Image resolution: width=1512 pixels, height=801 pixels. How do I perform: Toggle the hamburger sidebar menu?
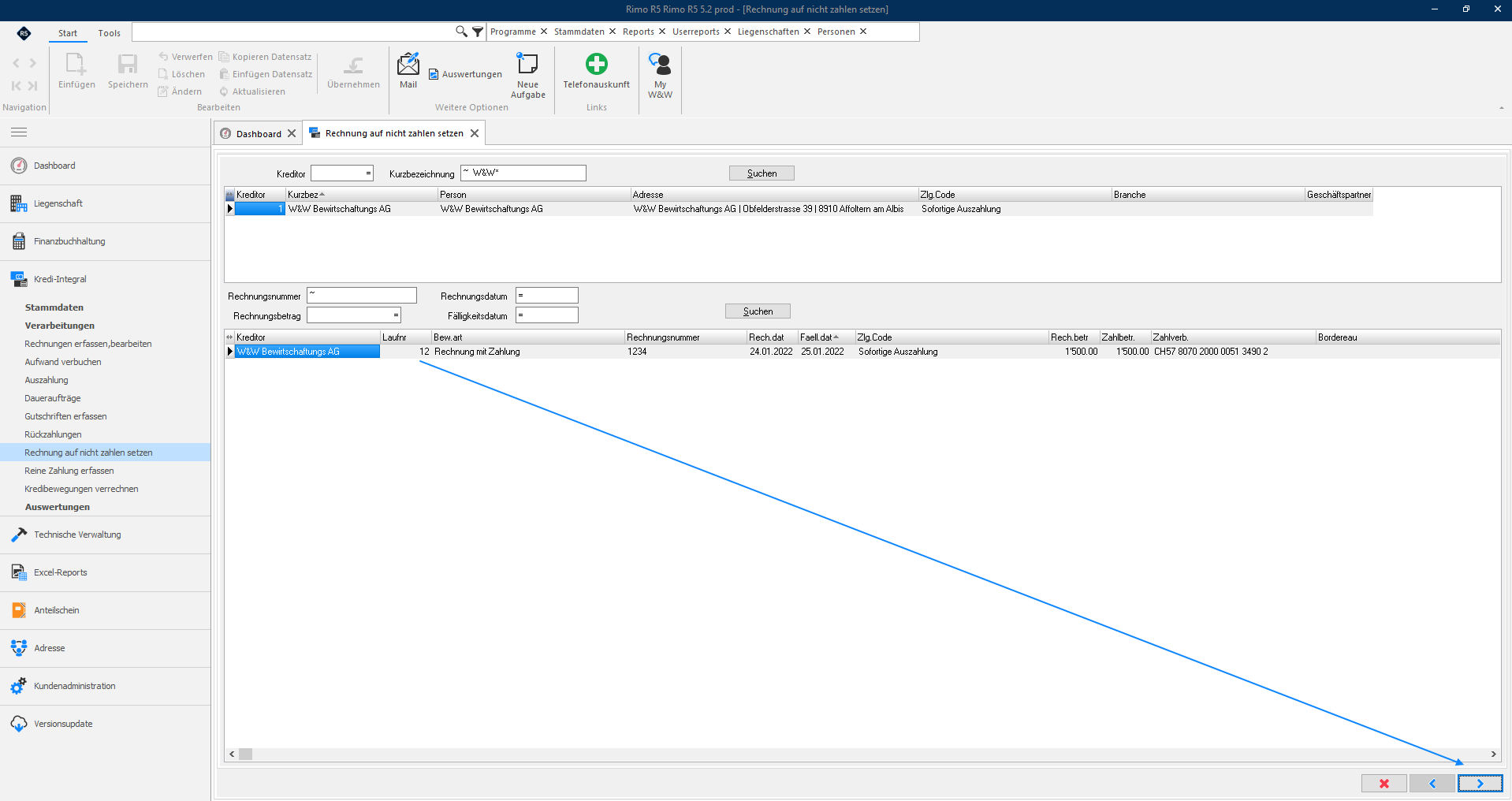pos(19,132)
